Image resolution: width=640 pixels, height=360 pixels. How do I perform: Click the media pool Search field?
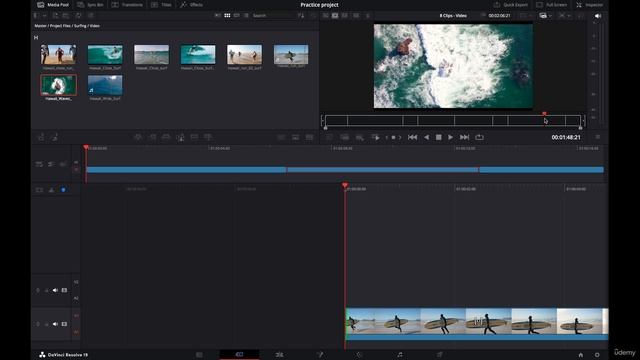tap(273, 16)
